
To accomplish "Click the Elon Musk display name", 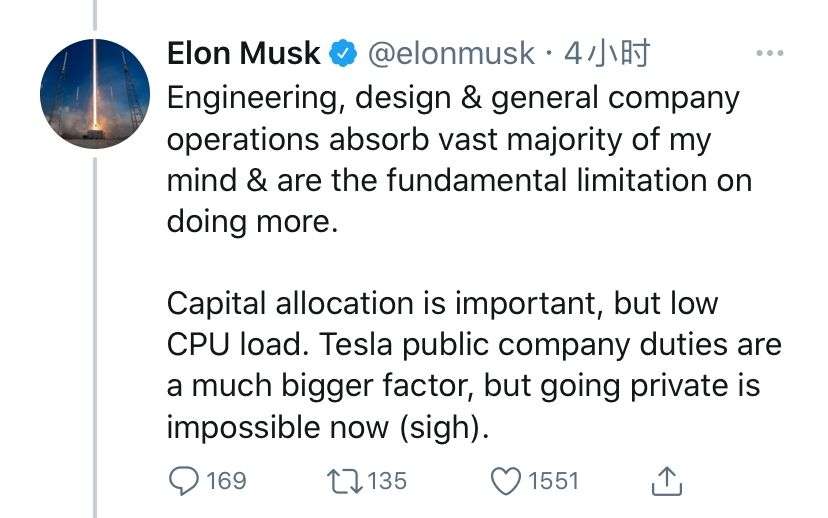I will click(x=243, y=53).
